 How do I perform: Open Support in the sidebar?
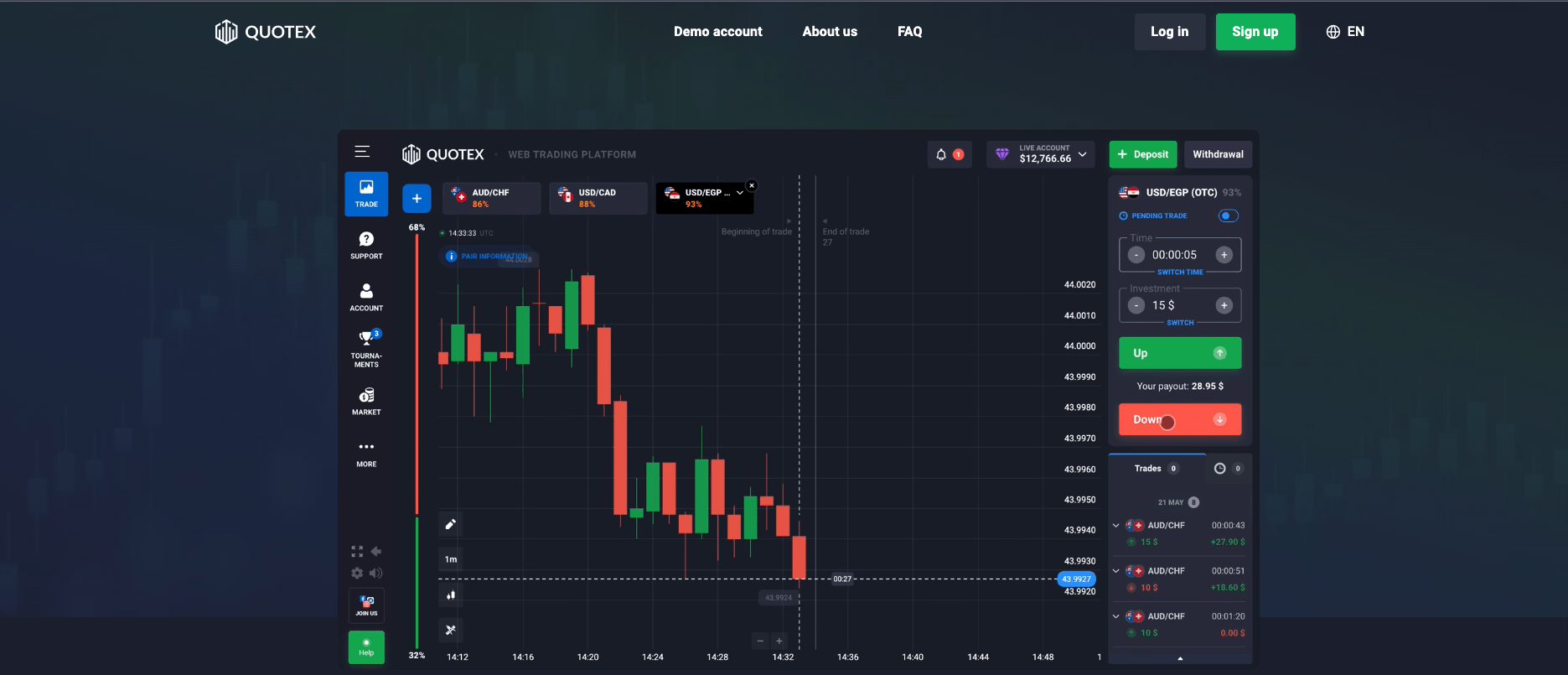tap(366, 246)
